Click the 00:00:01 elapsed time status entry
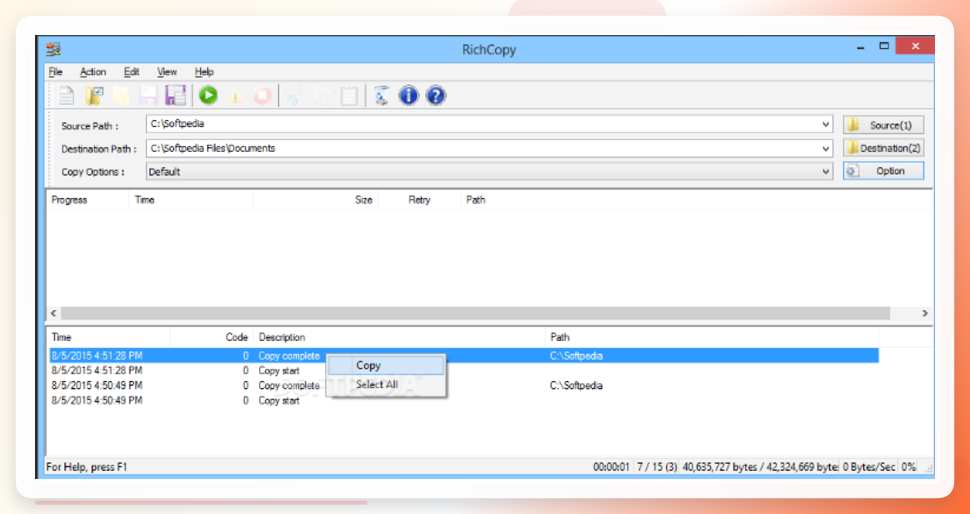Viewport: 970px width, 514px height. (611, 467)
